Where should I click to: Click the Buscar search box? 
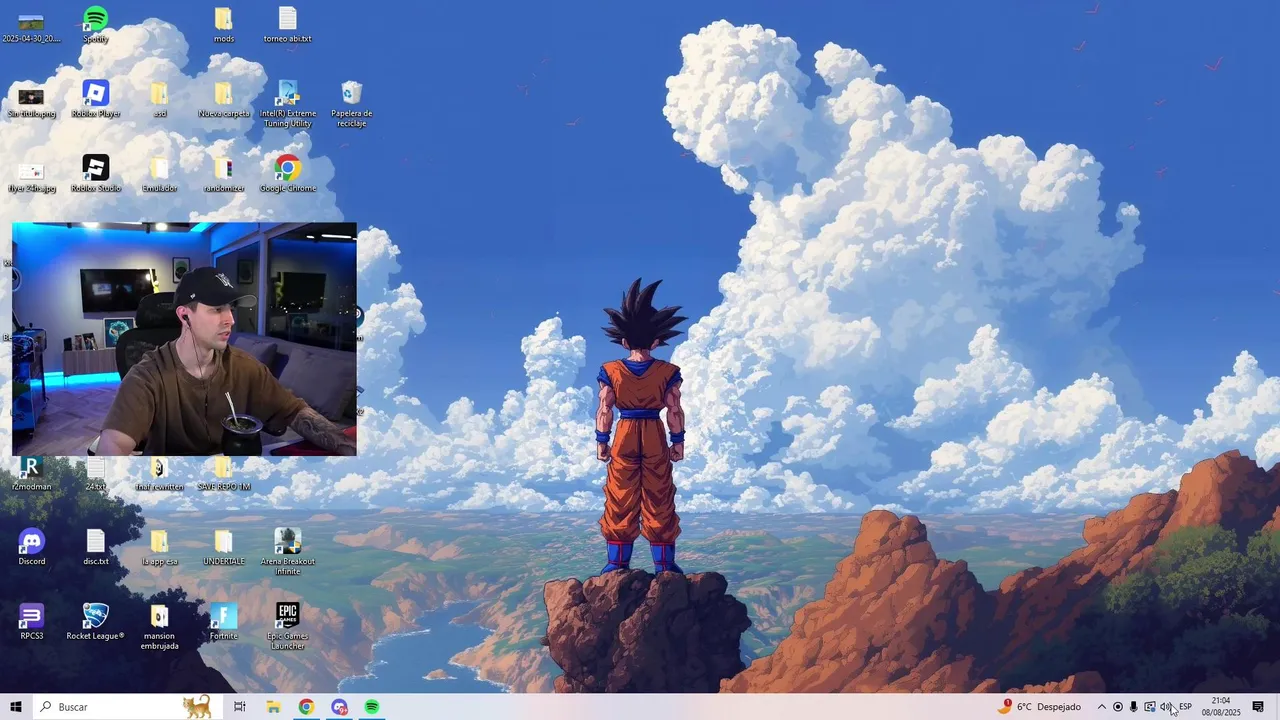(128, 707)
